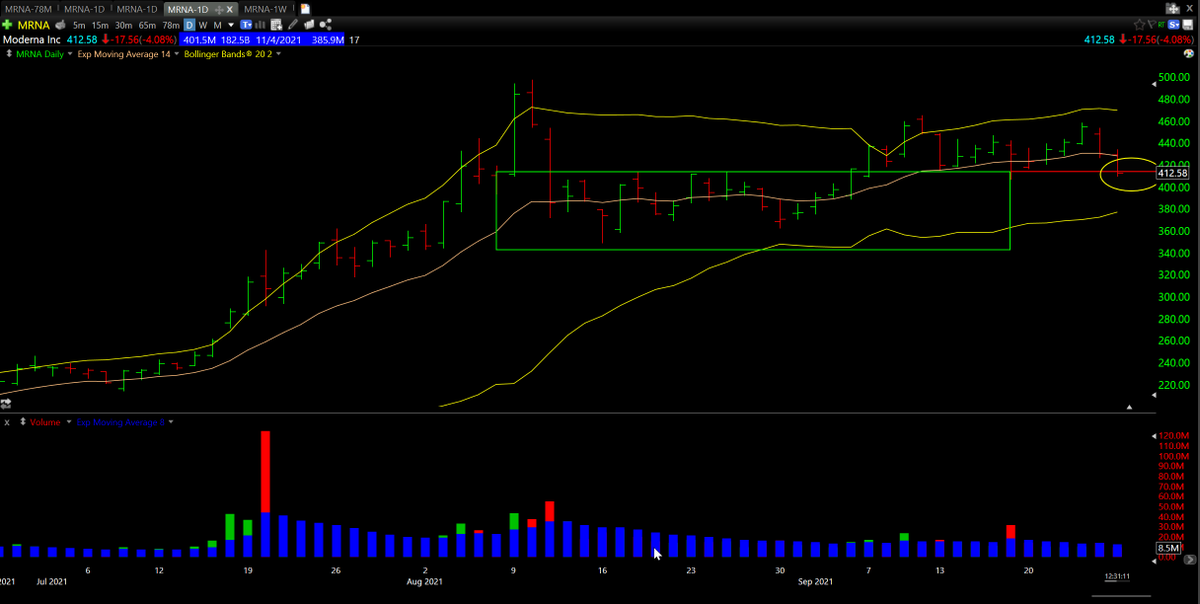Click the lower volume scale arrow
The width and height of the screenshot is (1200, 604).
[x=1154, y=561]
